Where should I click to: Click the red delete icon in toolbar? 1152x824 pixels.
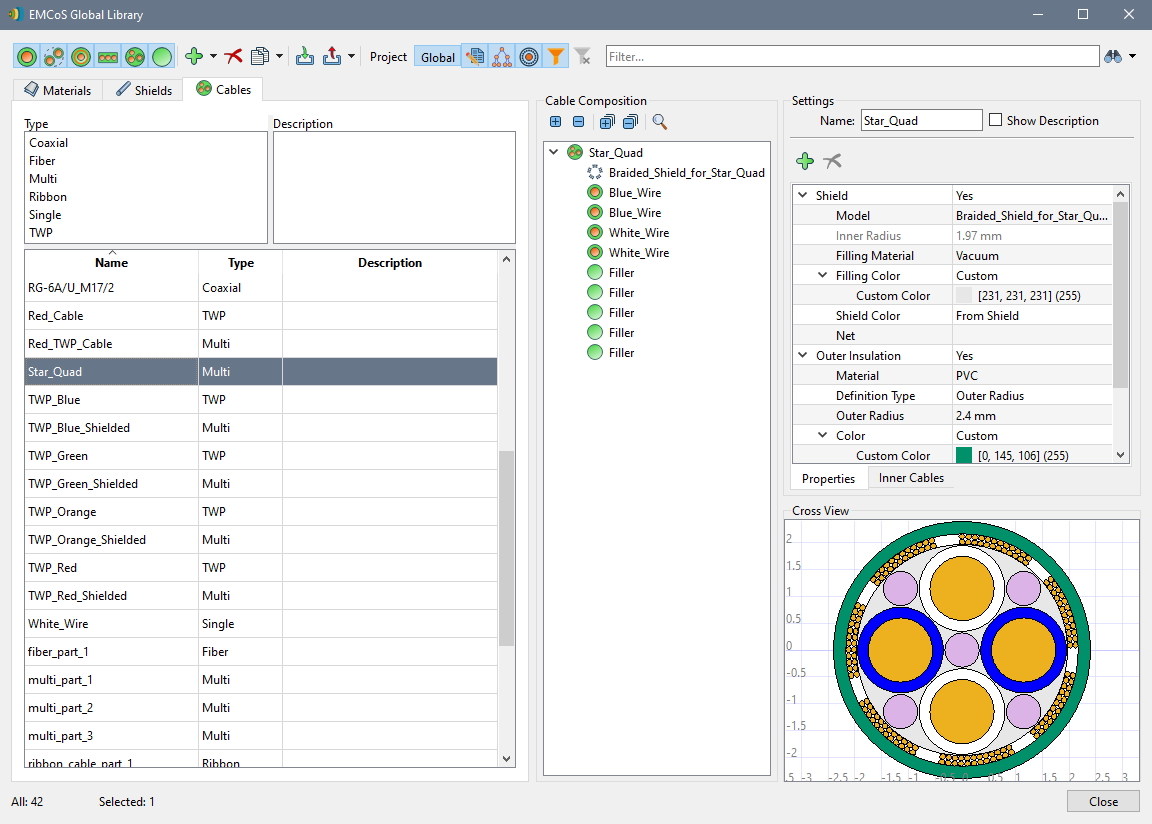point(234,57)
